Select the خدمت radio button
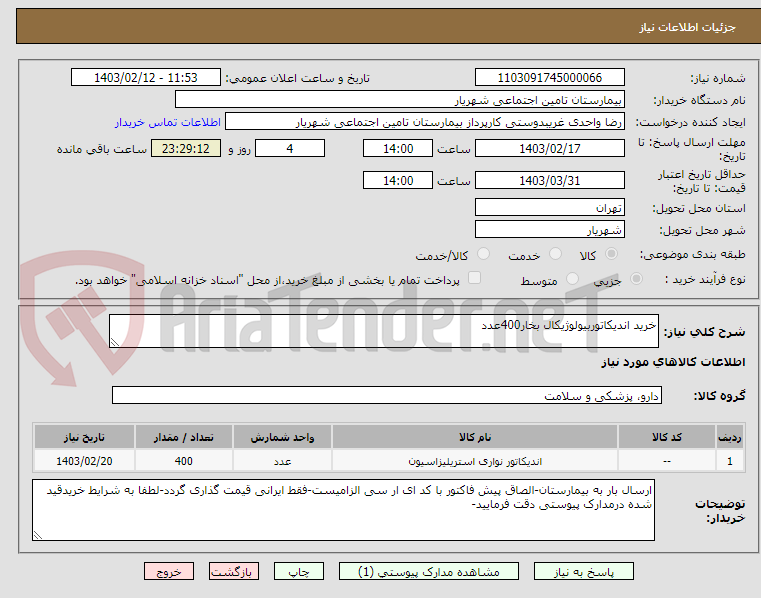This screenshot has height=598, width=761. point(555,253)
